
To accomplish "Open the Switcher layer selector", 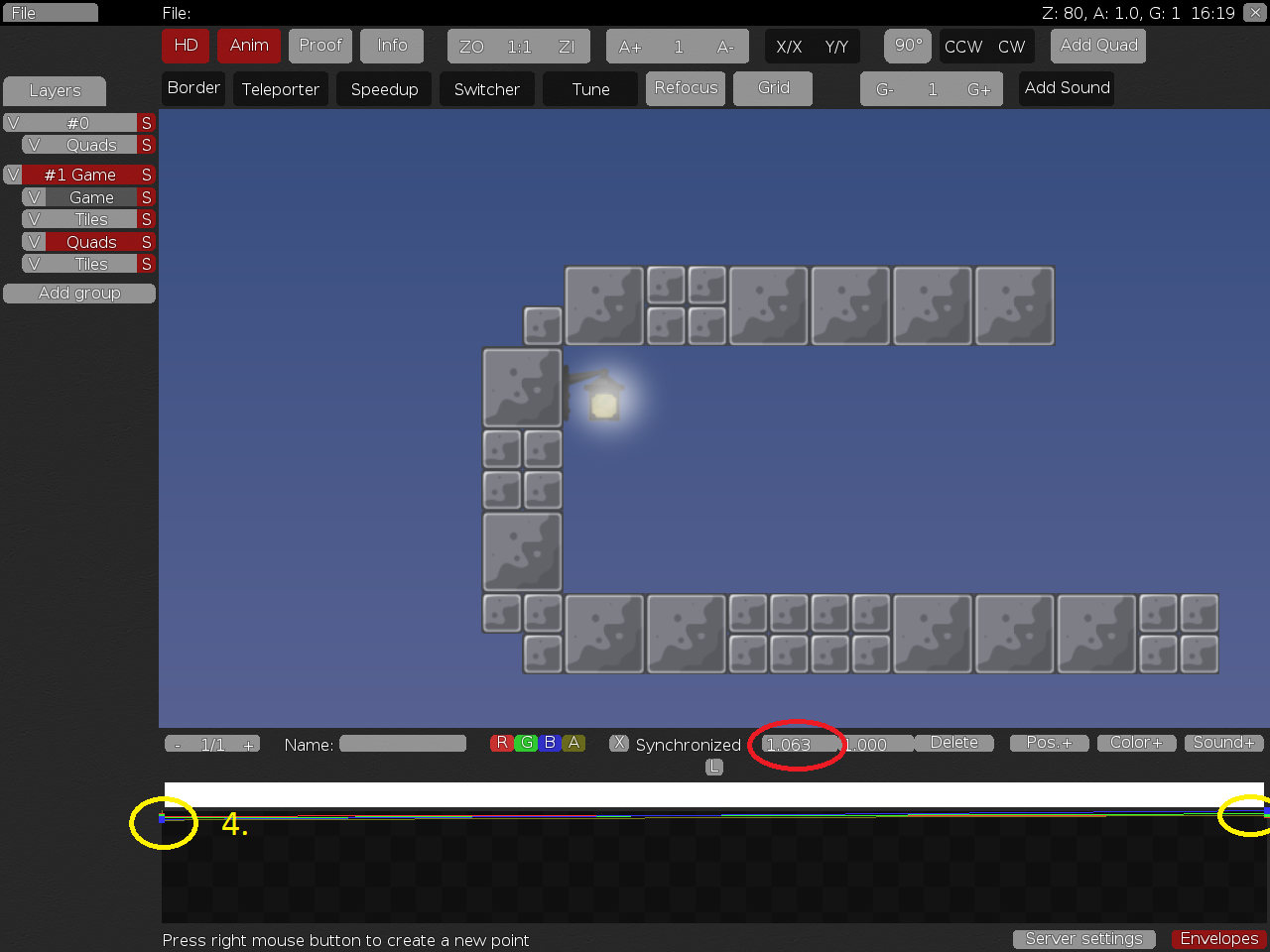I will click(x=486, y=89).
